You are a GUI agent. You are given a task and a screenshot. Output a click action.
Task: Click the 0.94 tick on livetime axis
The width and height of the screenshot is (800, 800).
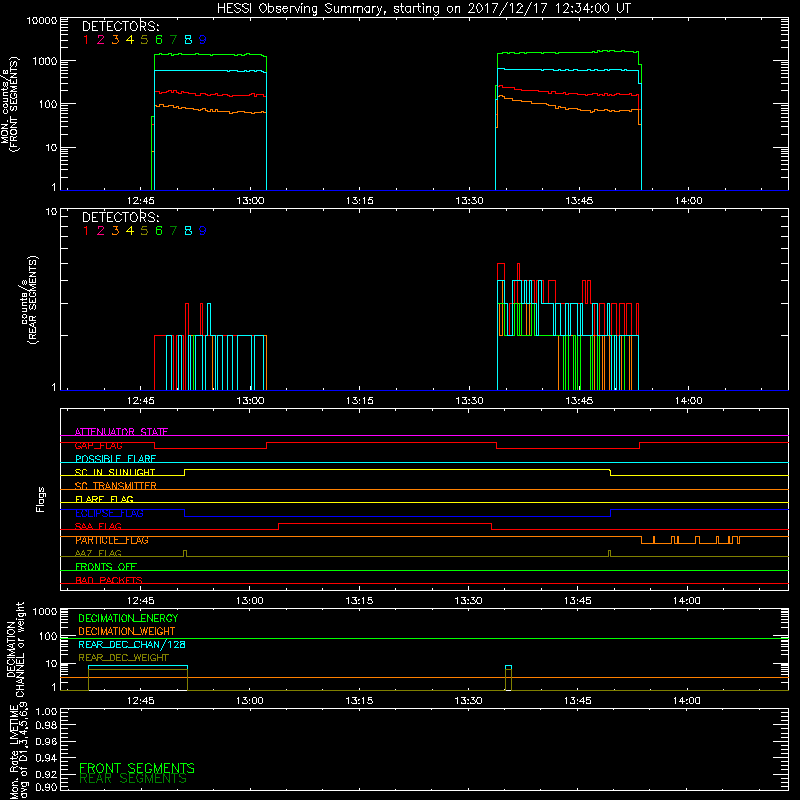point(46,758)
